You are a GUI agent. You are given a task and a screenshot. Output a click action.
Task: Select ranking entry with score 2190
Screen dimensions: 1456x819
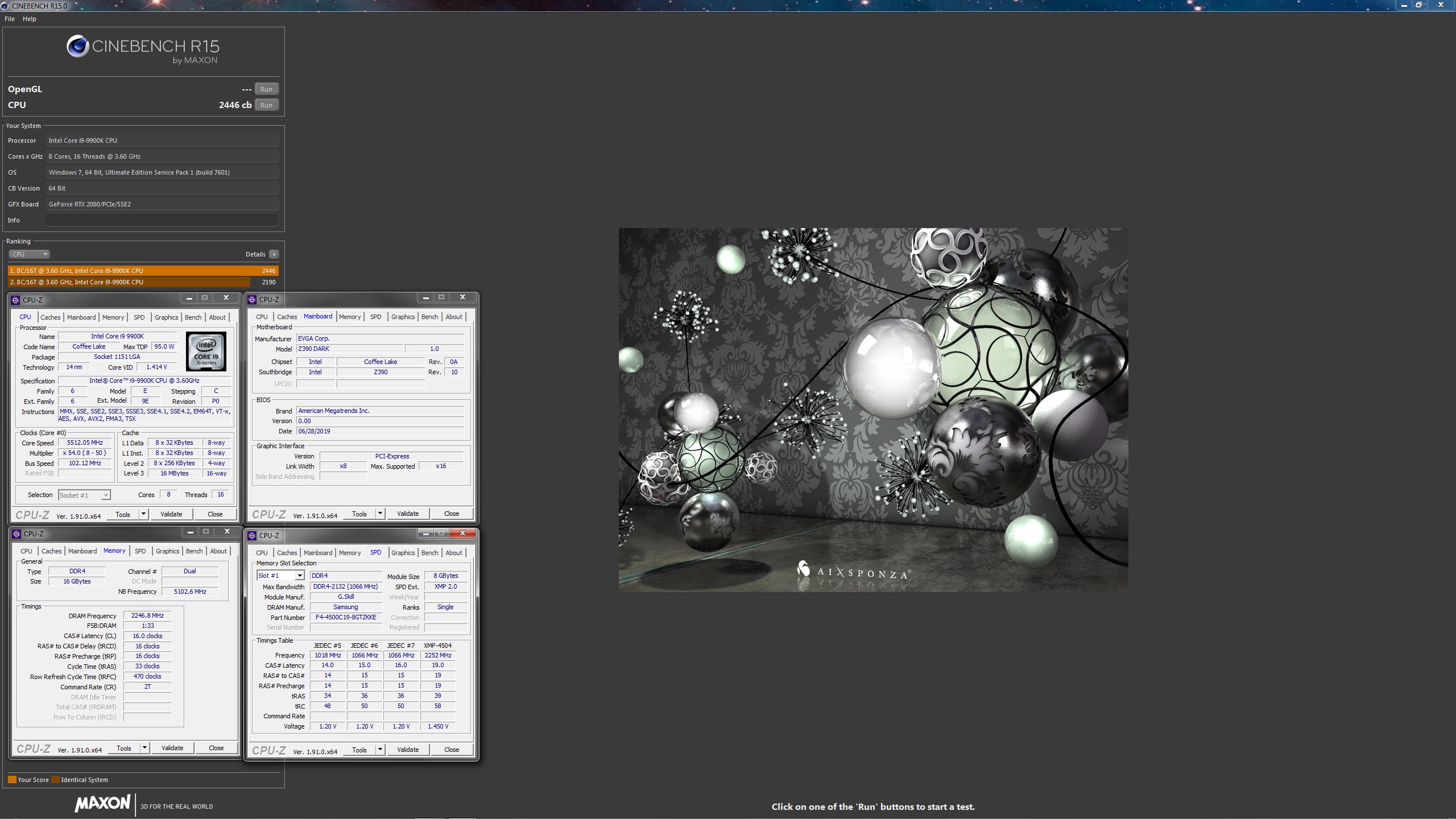coord(143,282)
